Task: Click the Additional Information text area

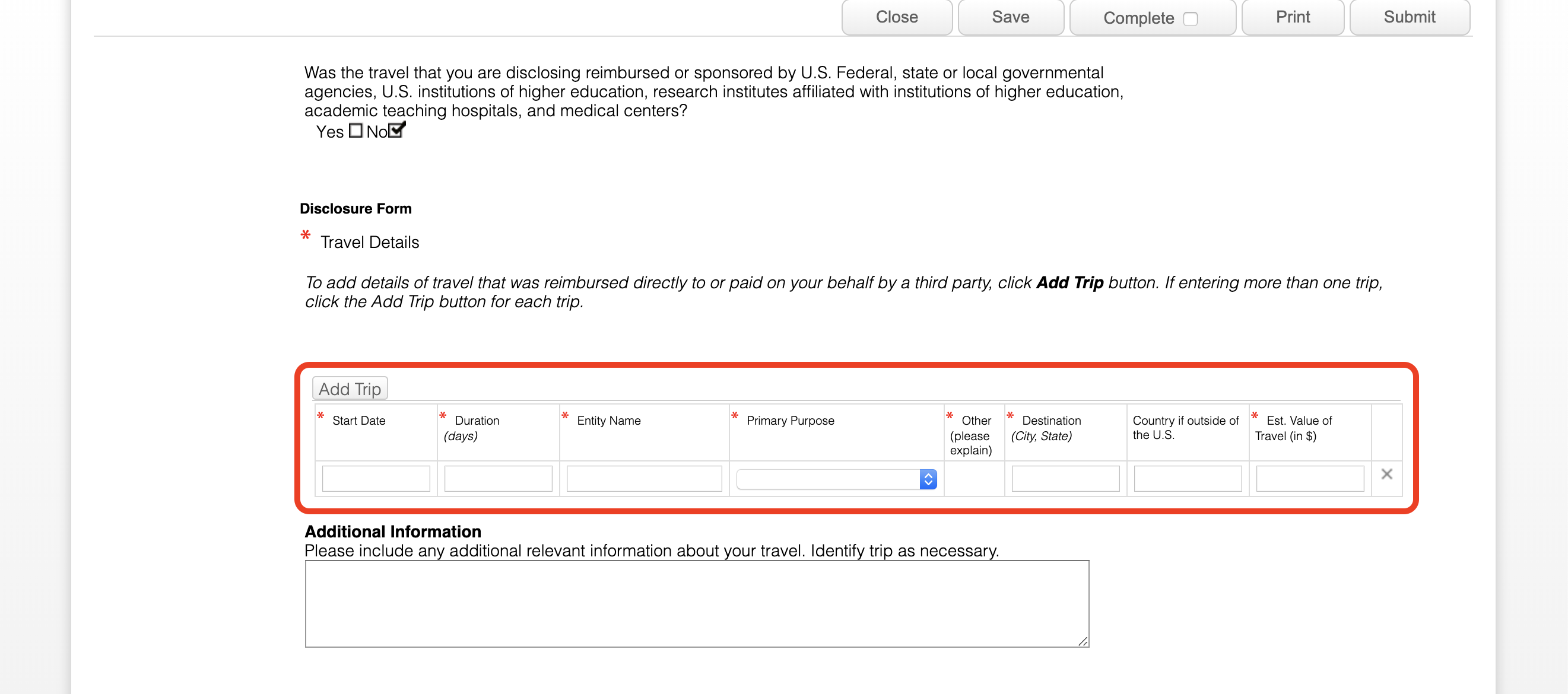Action: pos(696,603)
